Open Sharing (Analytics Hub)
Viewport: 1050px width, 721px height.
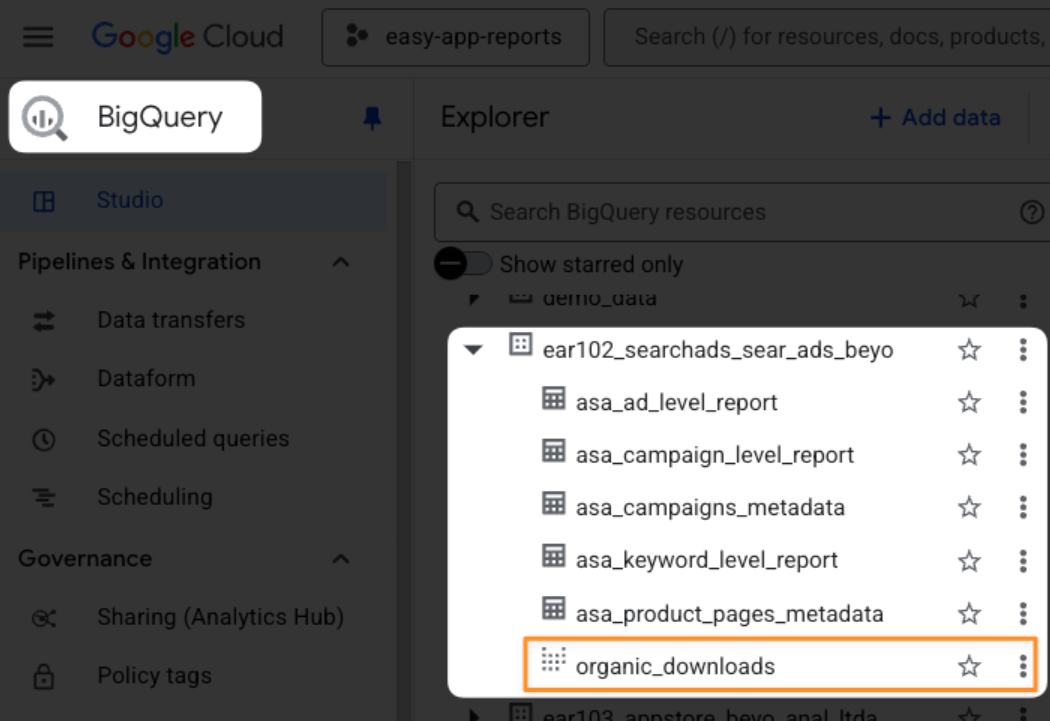click(220, 617)
